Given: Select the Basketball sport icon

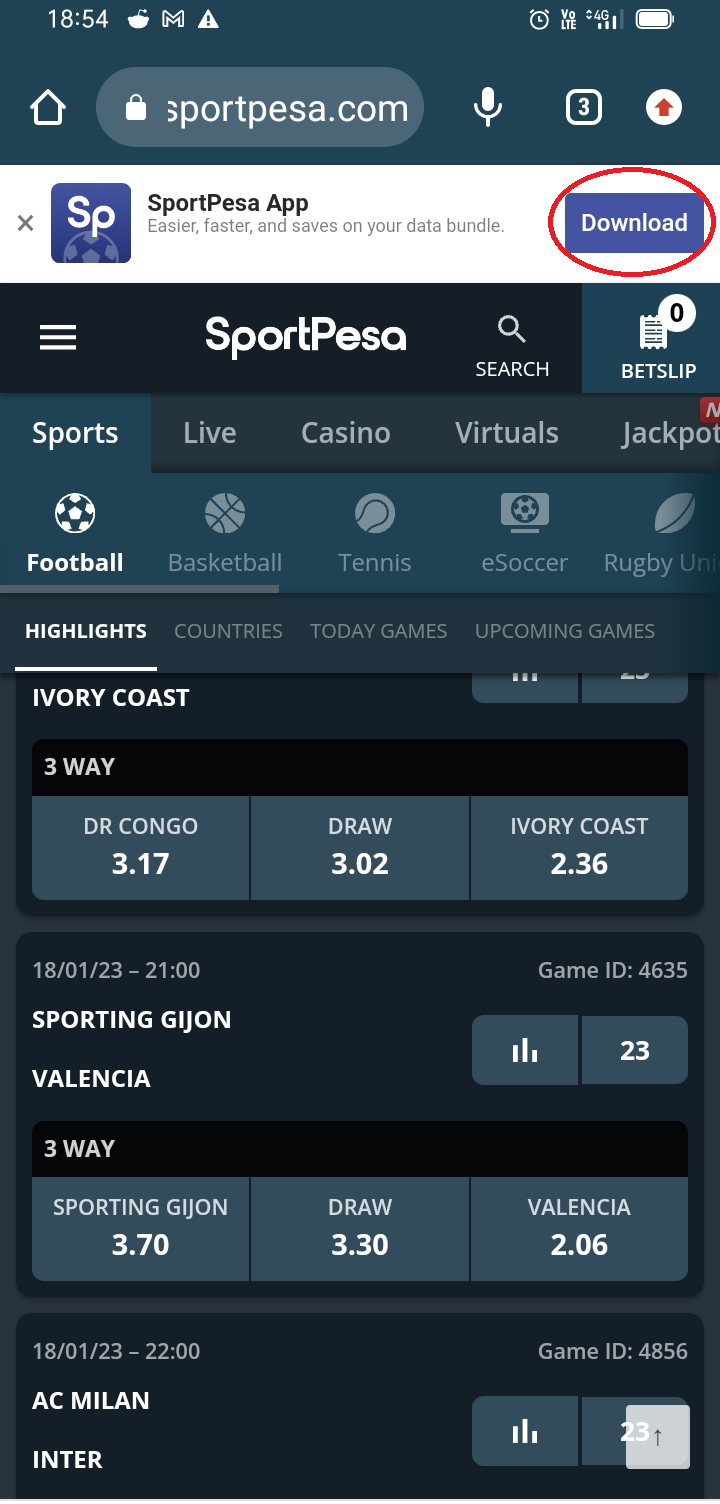Looking at the screenshot, I should (x=225, y=515).
